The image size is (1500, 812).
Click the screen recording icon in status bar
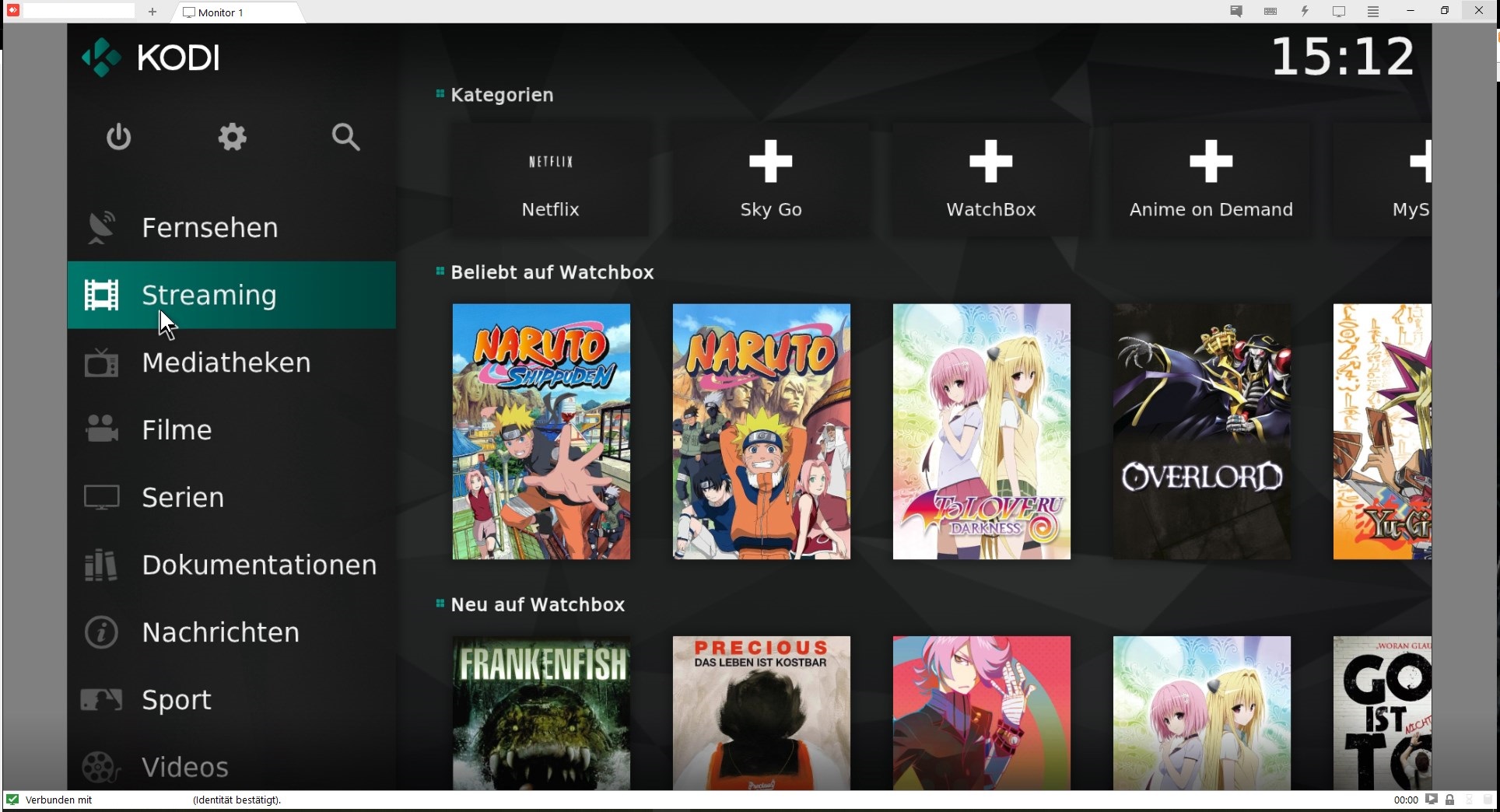[x=1432, y=799]
